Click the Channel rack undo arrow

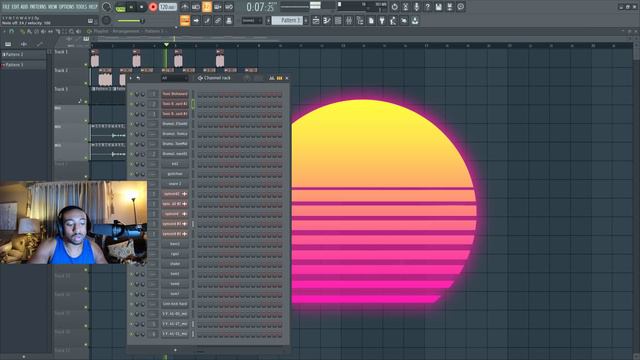pos(138,78)
